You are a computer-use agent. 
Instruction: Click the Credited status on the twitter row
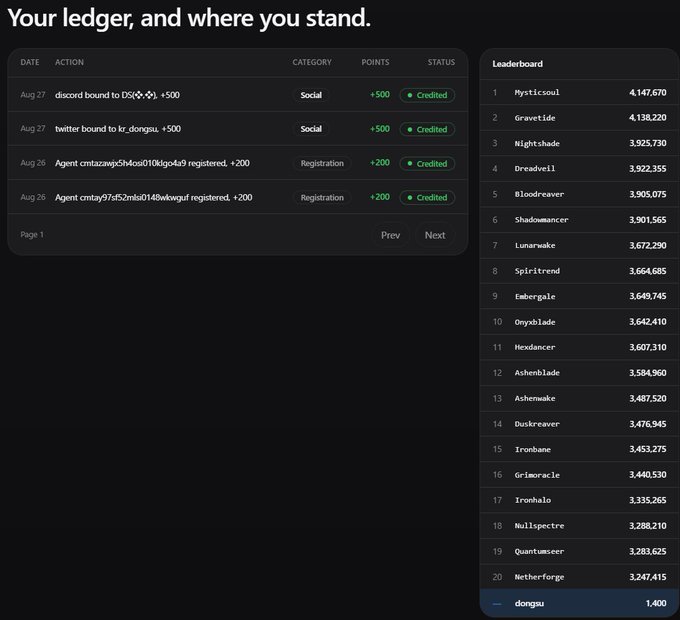tap(427, 129)
